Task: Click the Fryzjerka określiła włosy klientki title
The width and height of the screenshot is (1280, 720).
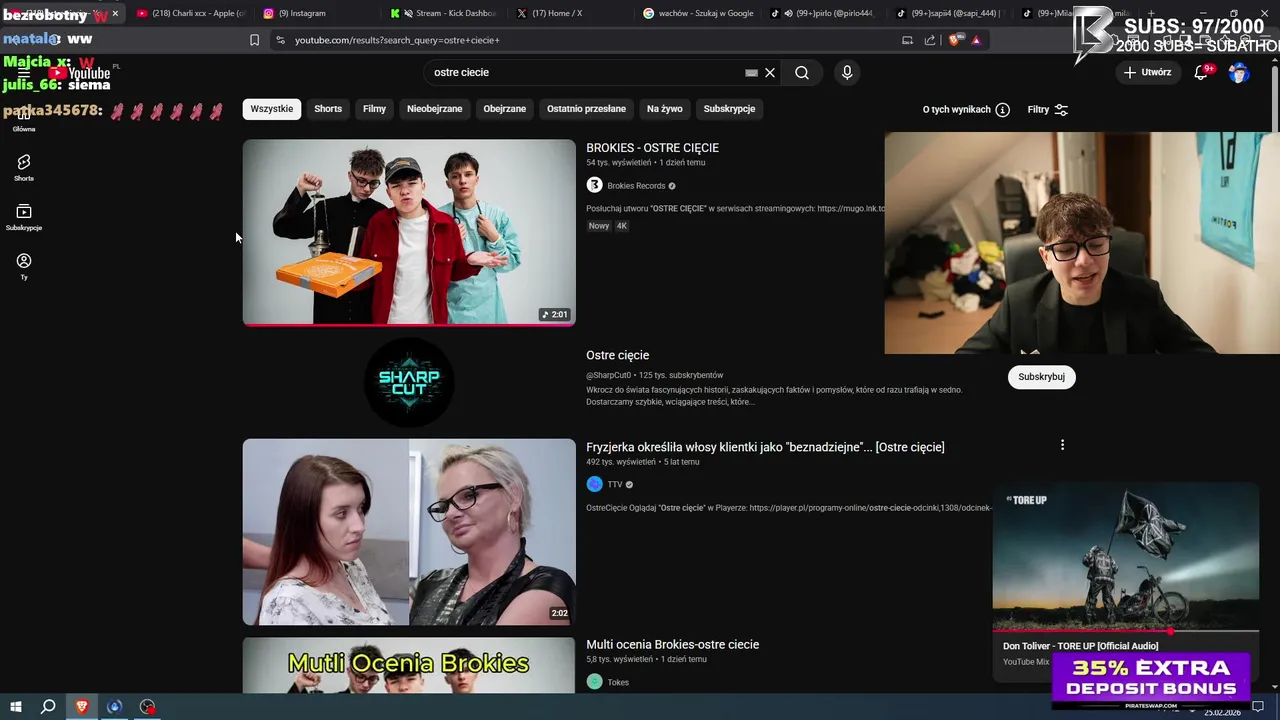Action: (x=765, y=447)
